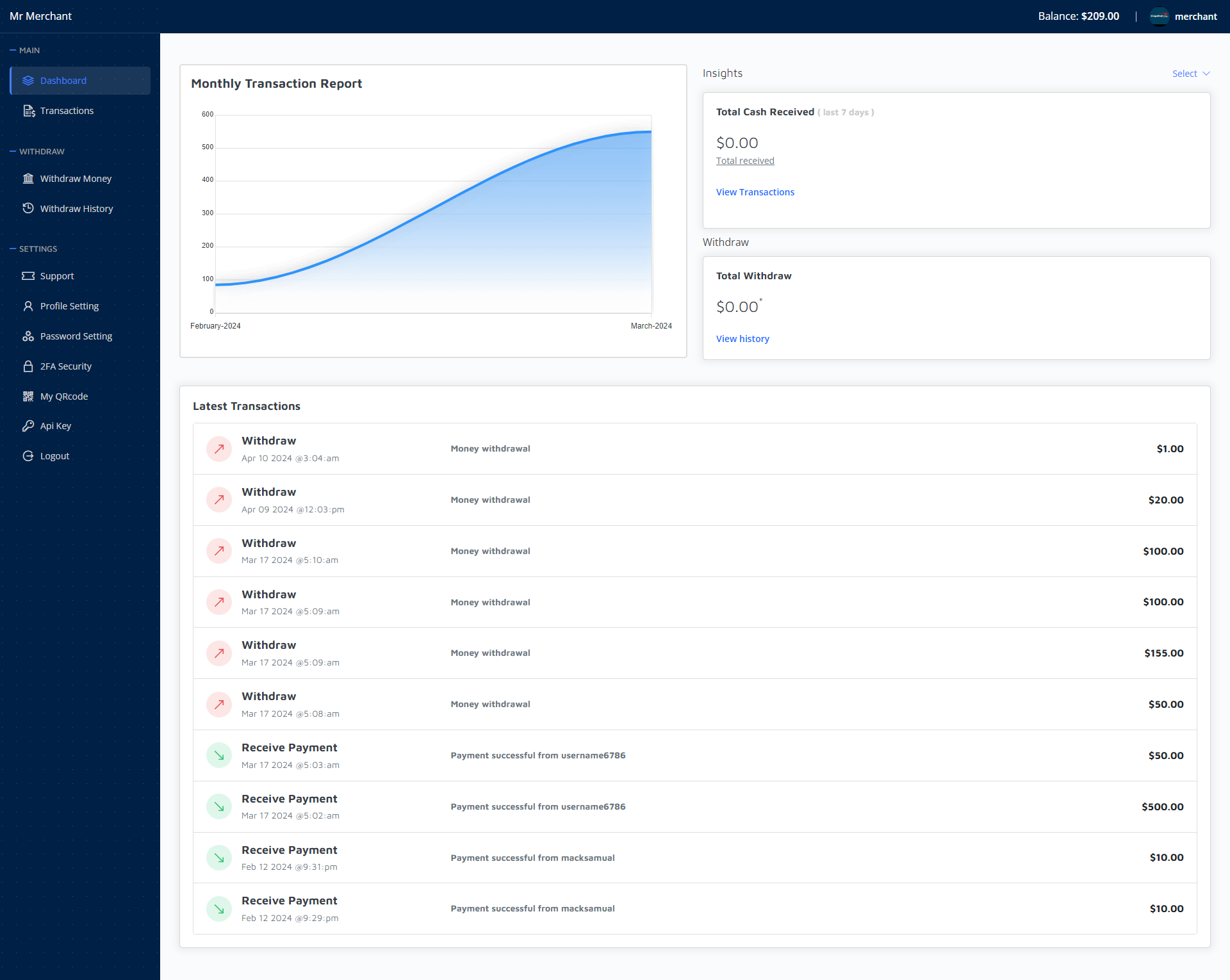Click the View history link
Screen dimensions: 1230x980
pos(742,339)
